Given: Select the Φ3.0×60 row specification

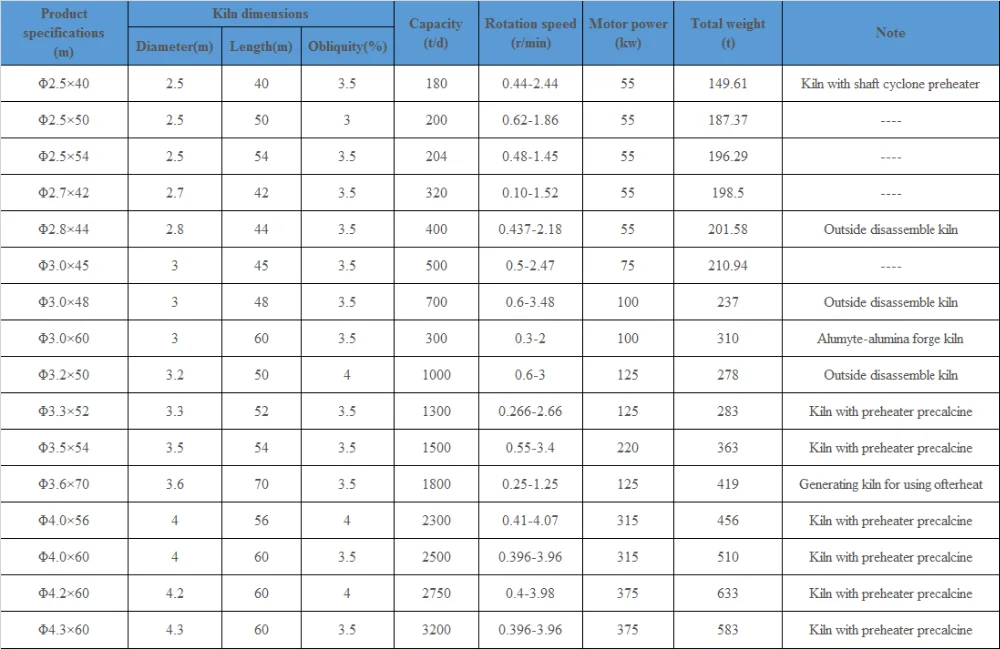Looking at the screenshot, I should 64,339.
